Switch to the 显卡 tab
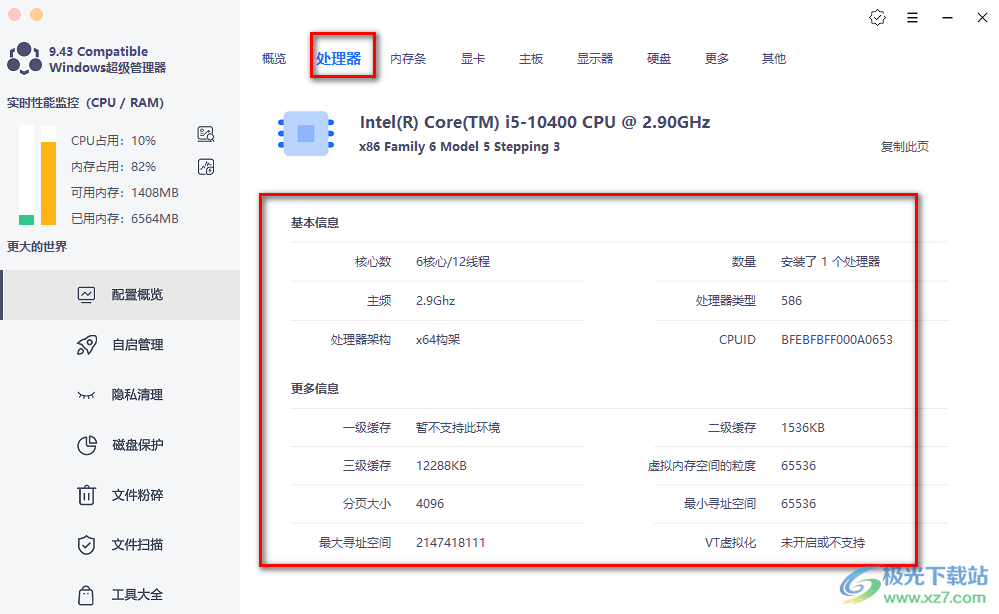This screenshot has width=999, height=614. (473, 59)
